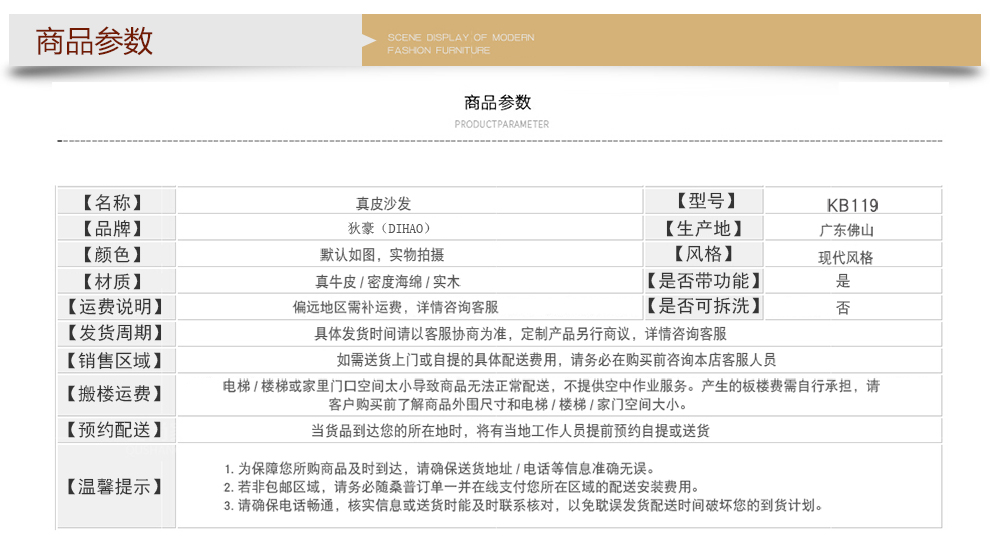
Task: Select tip 2 若非包邮区域
Action: pos(462,487)
